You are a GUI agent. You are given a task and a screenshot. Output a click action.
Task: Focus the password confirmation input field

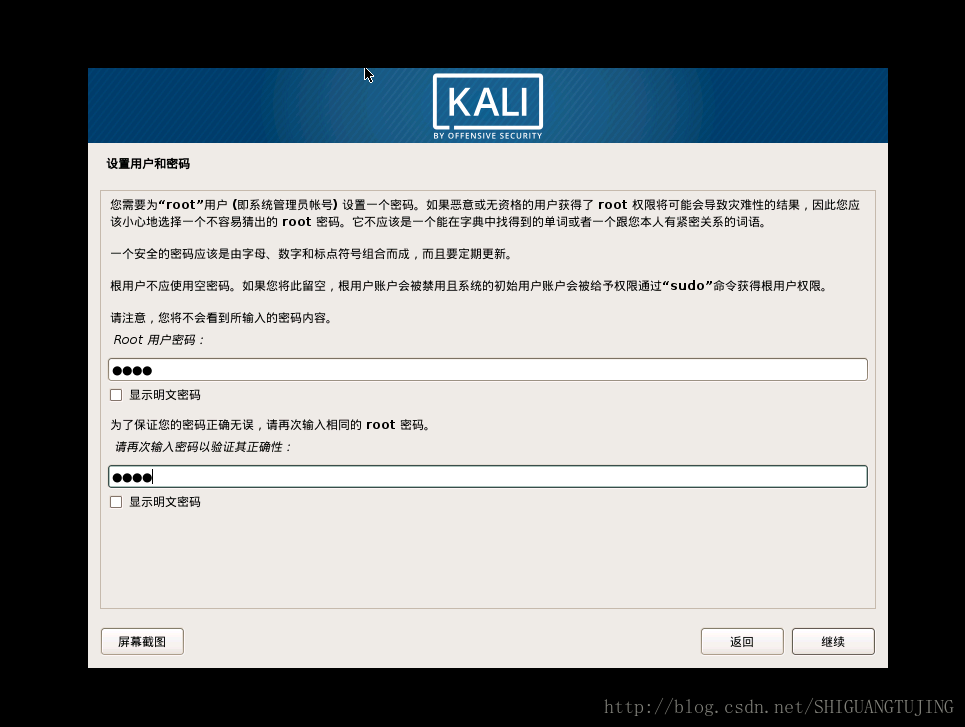point(487,476)
